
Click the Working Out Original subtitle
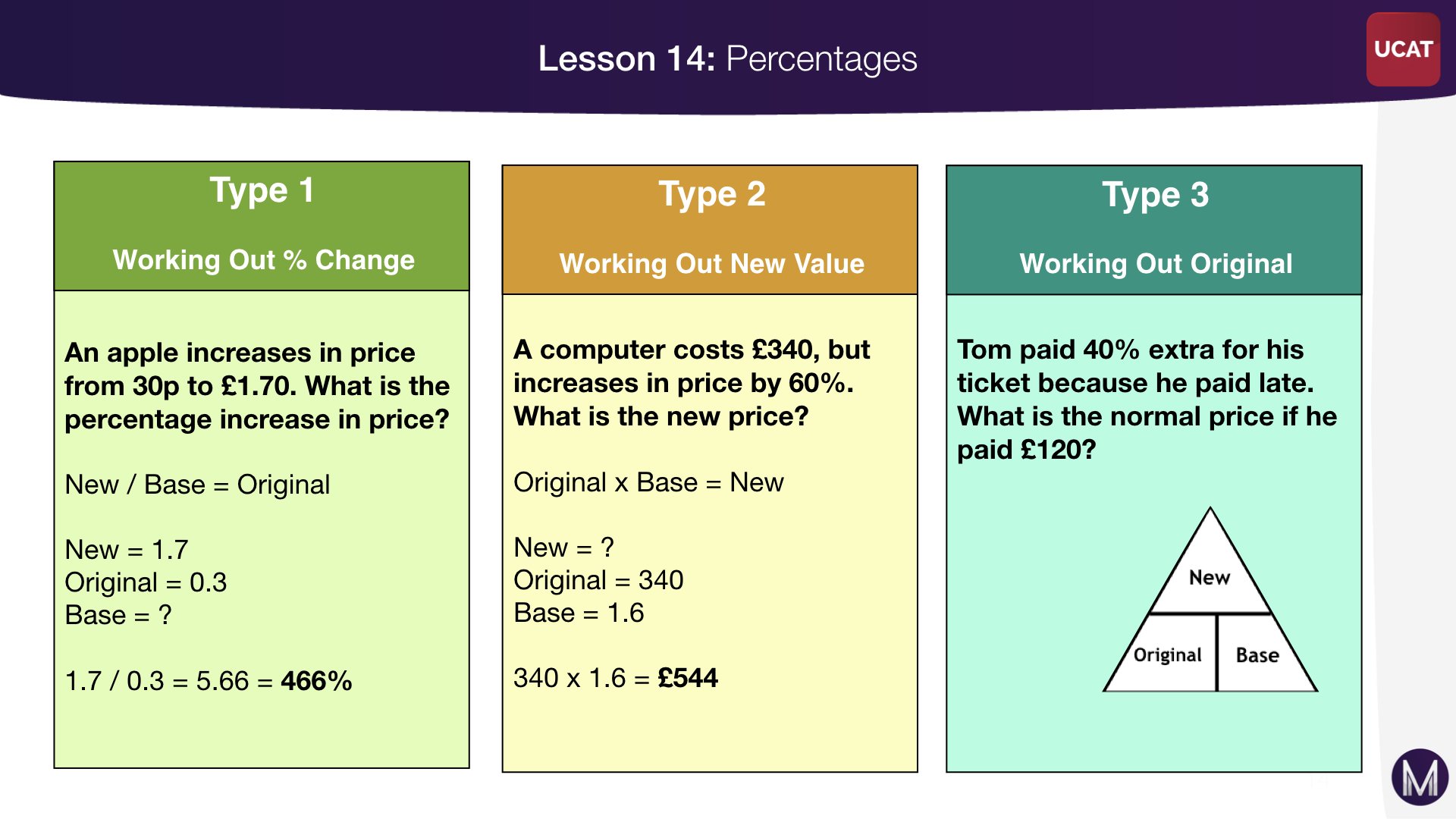tap(1155, 264)
